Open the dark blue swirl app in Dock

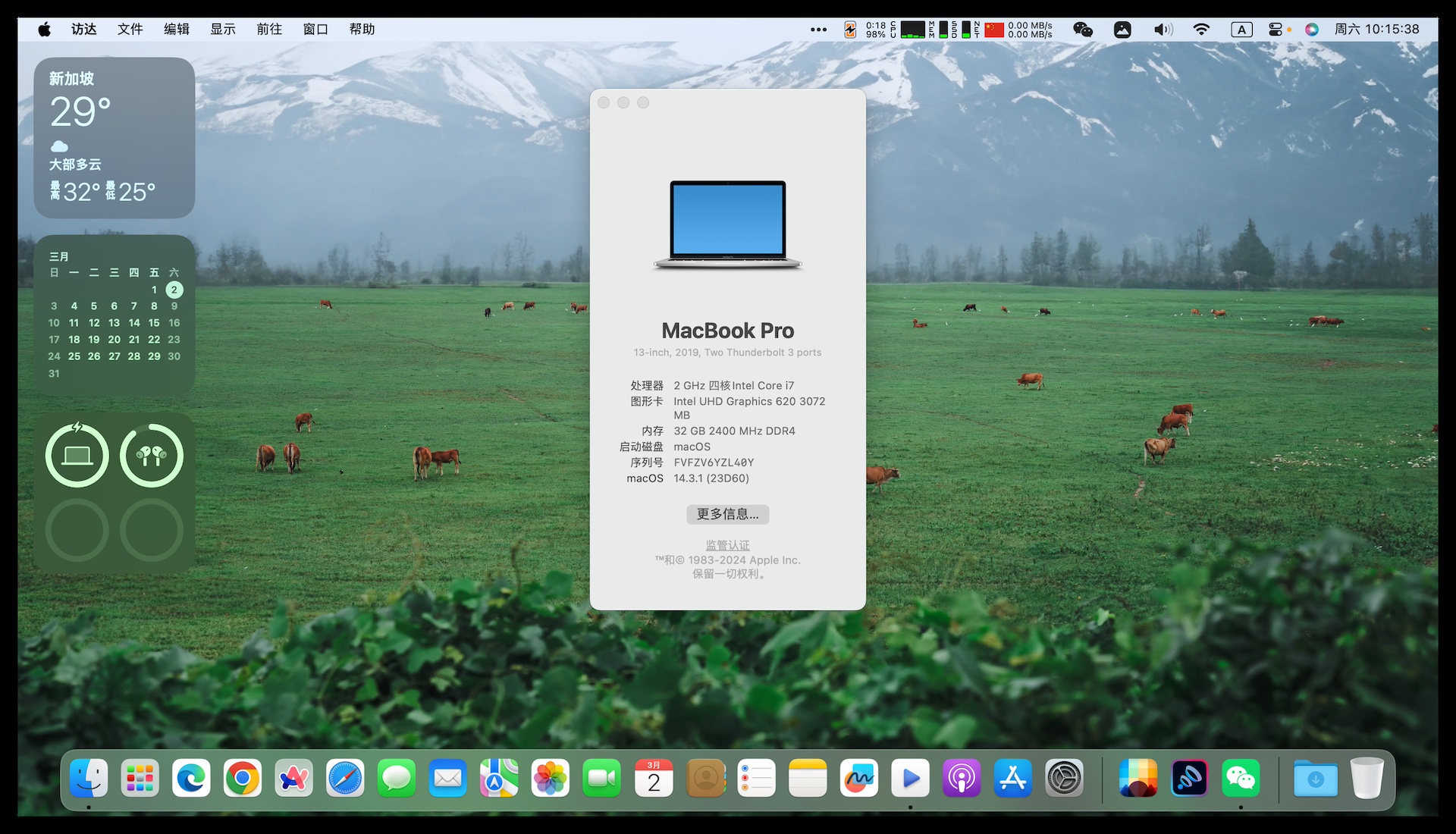click(x=1190, y=778)
